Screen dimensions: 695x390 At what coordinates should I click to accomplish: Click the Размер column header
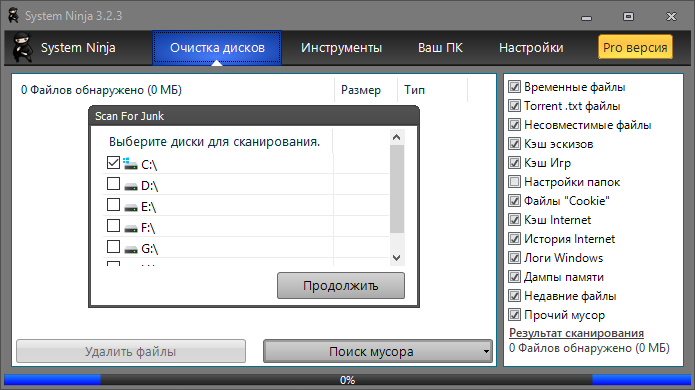[366, 90]
